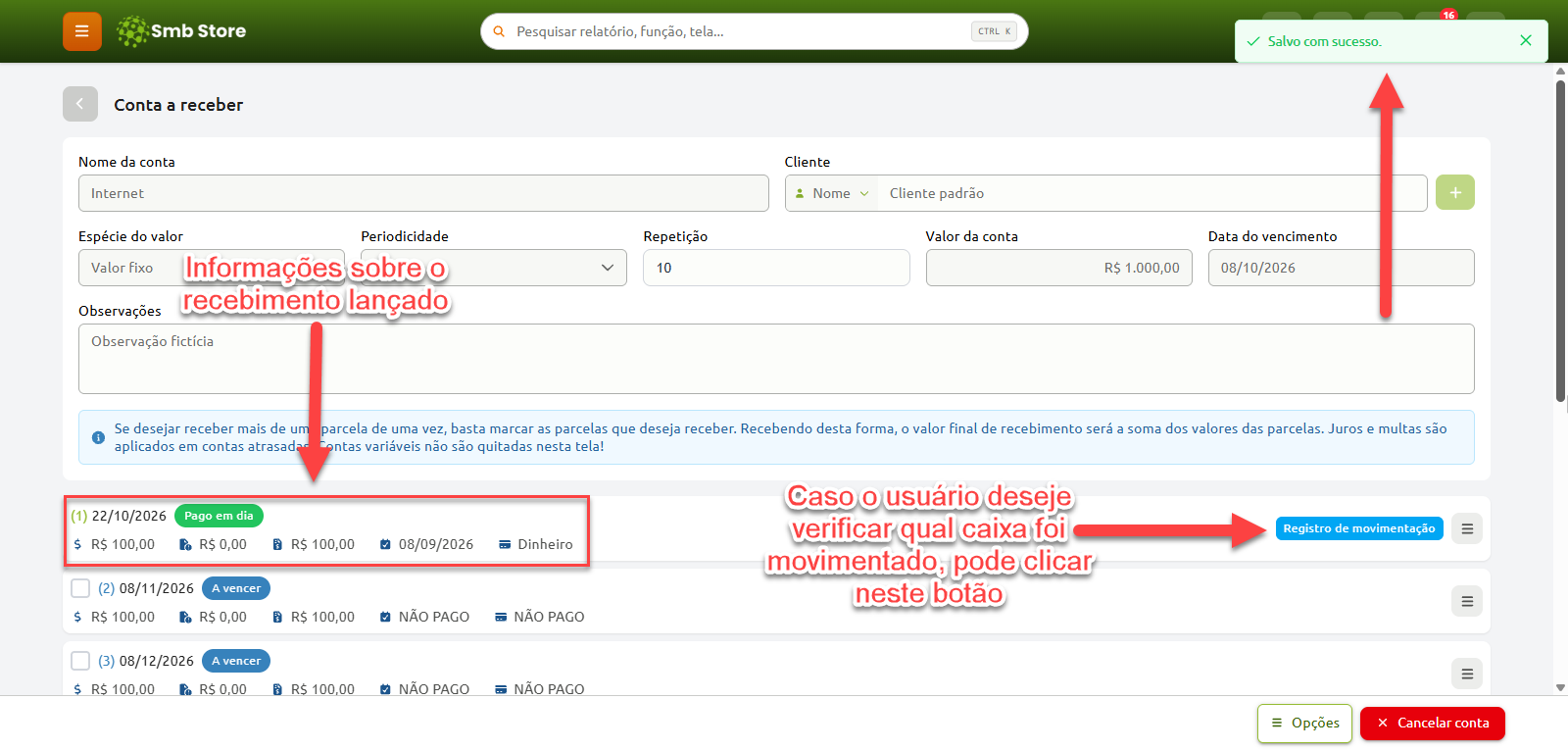
Task: Click the Repetição field showing 10
Action: 776,268
